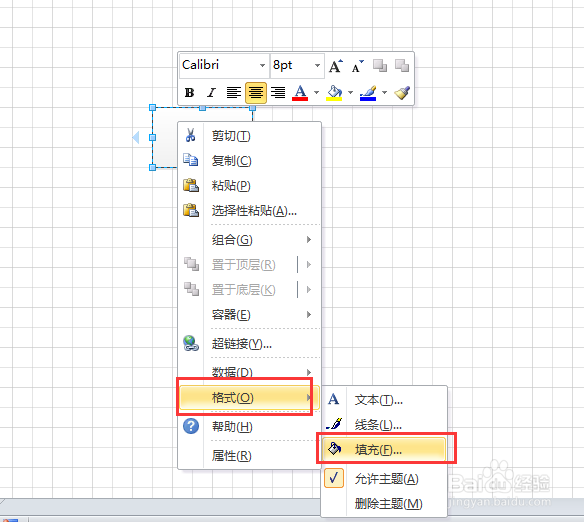The height and width of the screenshot is (522, 584).
Task: Expand line color dropdown arrow
Action: coord(384,92)
